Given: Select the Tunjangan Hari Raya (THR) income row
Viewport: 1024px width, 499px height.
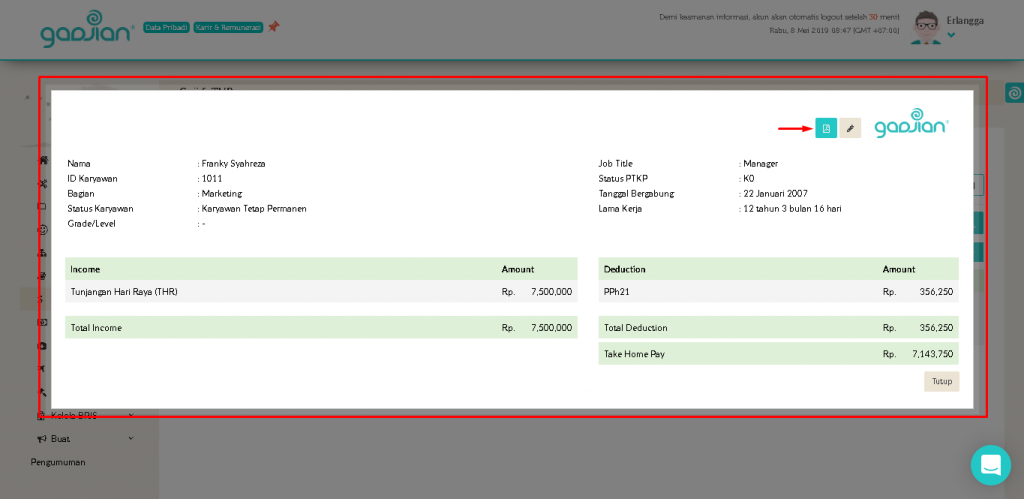Looking at the screenshot, I should [x=320, y=292].
